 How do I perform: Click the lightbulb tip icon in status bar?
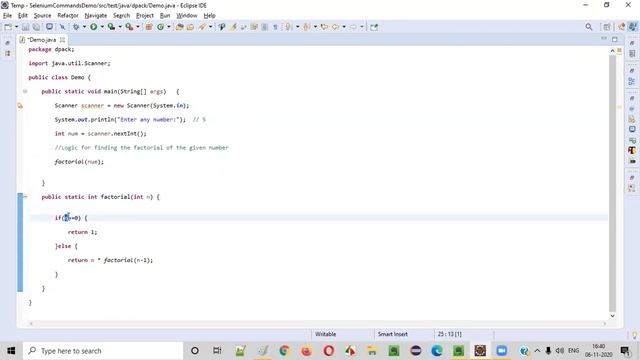634,335
